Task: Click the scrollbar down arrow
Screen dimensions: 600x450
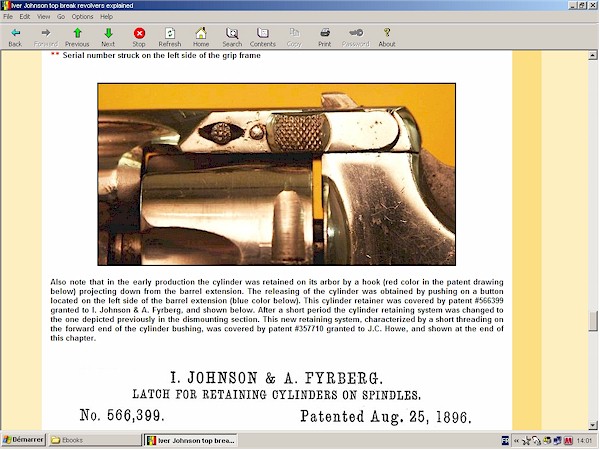Action: click(593, 425)
